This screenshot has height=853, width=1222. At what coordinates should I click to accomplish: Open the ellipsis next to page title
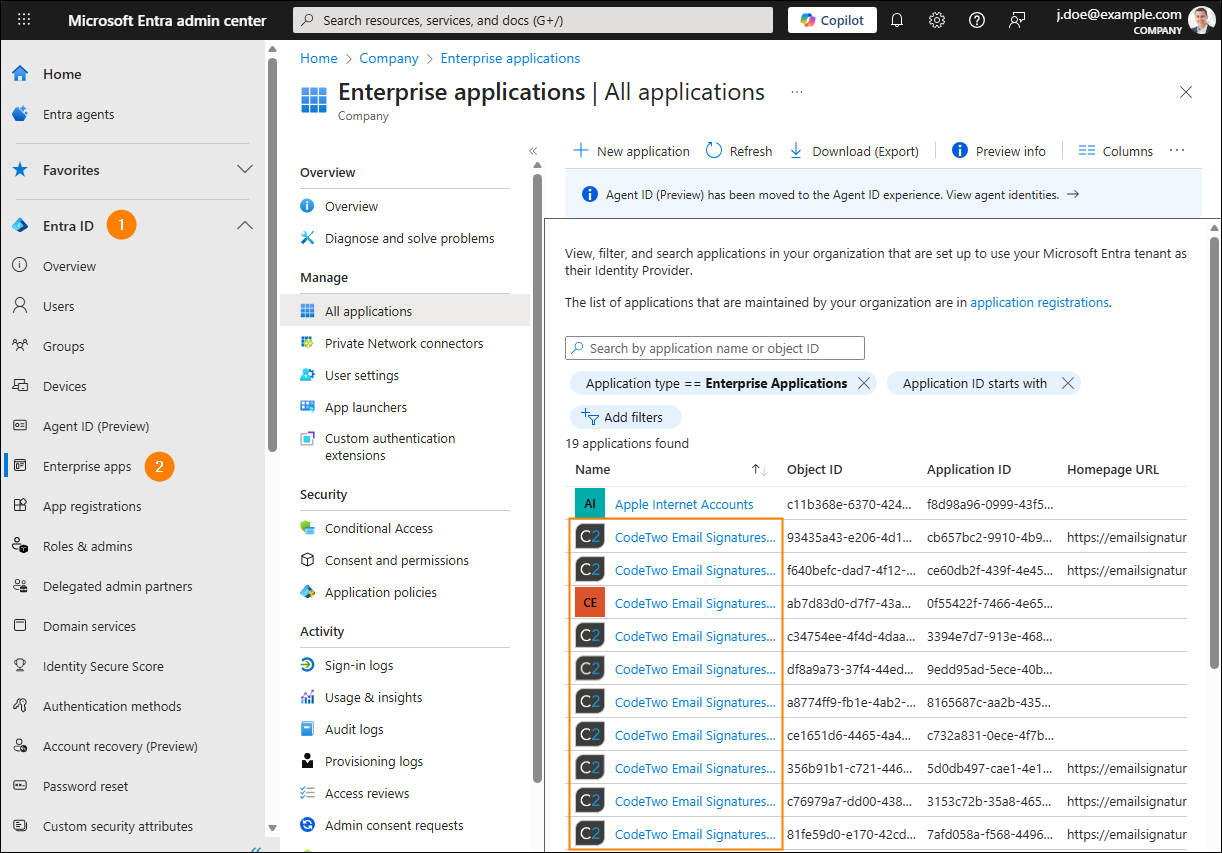tap(797, 92)
